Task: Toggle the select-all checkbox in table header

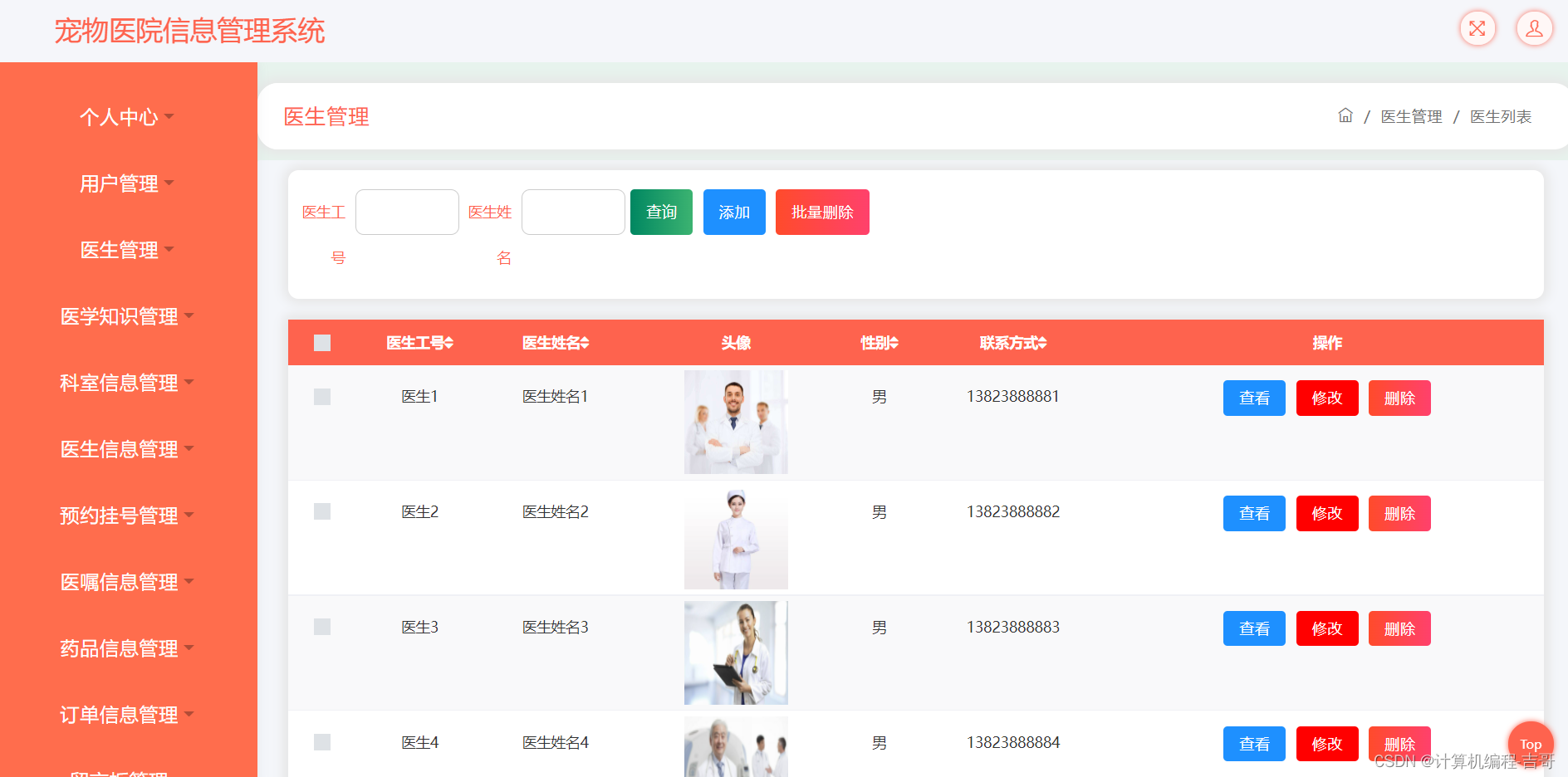Action: pos(322,343)
